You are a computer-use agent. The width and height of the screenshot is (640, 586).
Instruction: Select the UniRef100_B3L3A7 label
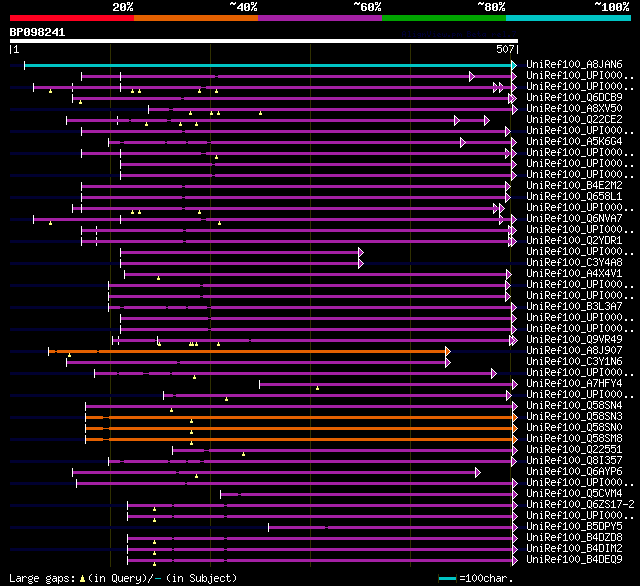click(x=574, y=307)
